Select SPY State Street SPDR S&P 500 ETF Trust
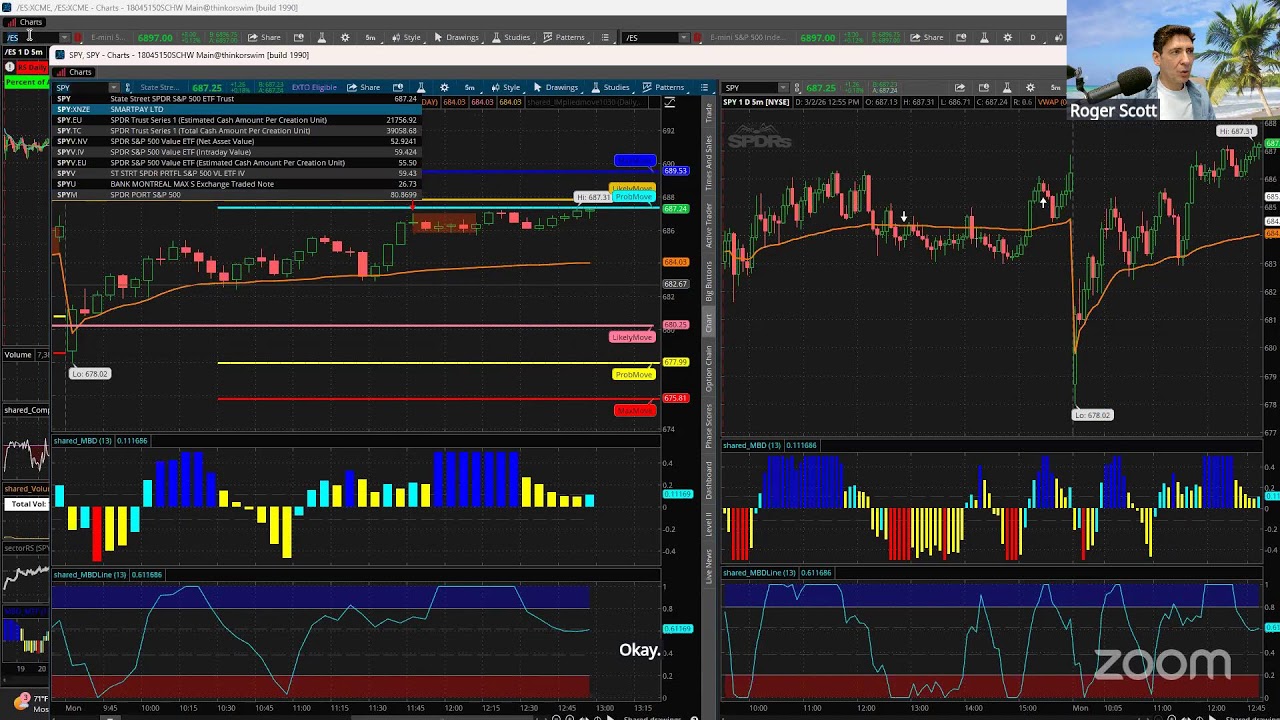 [236, 99]
